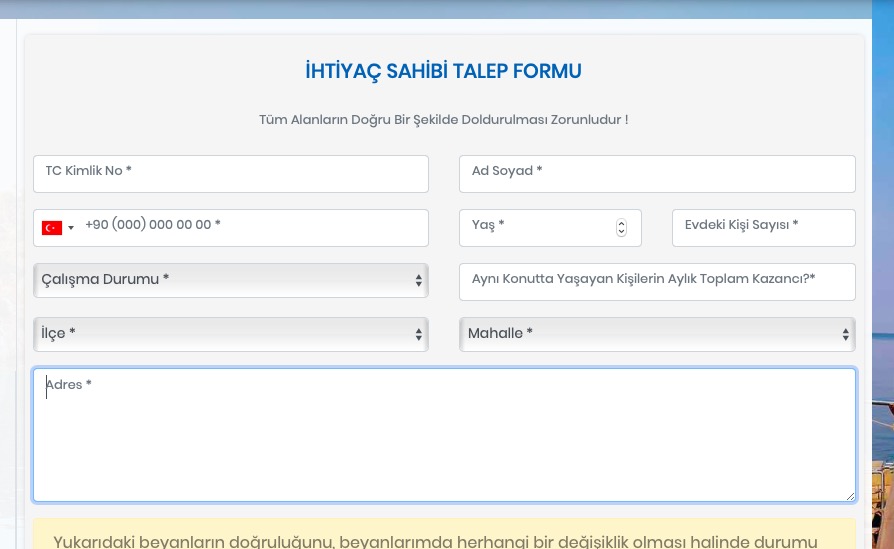The height and width of the screenshot is (549, 894).
Task: Click the Aylık Toplam Kazancı income field
Action: click(x=656, y=281)
